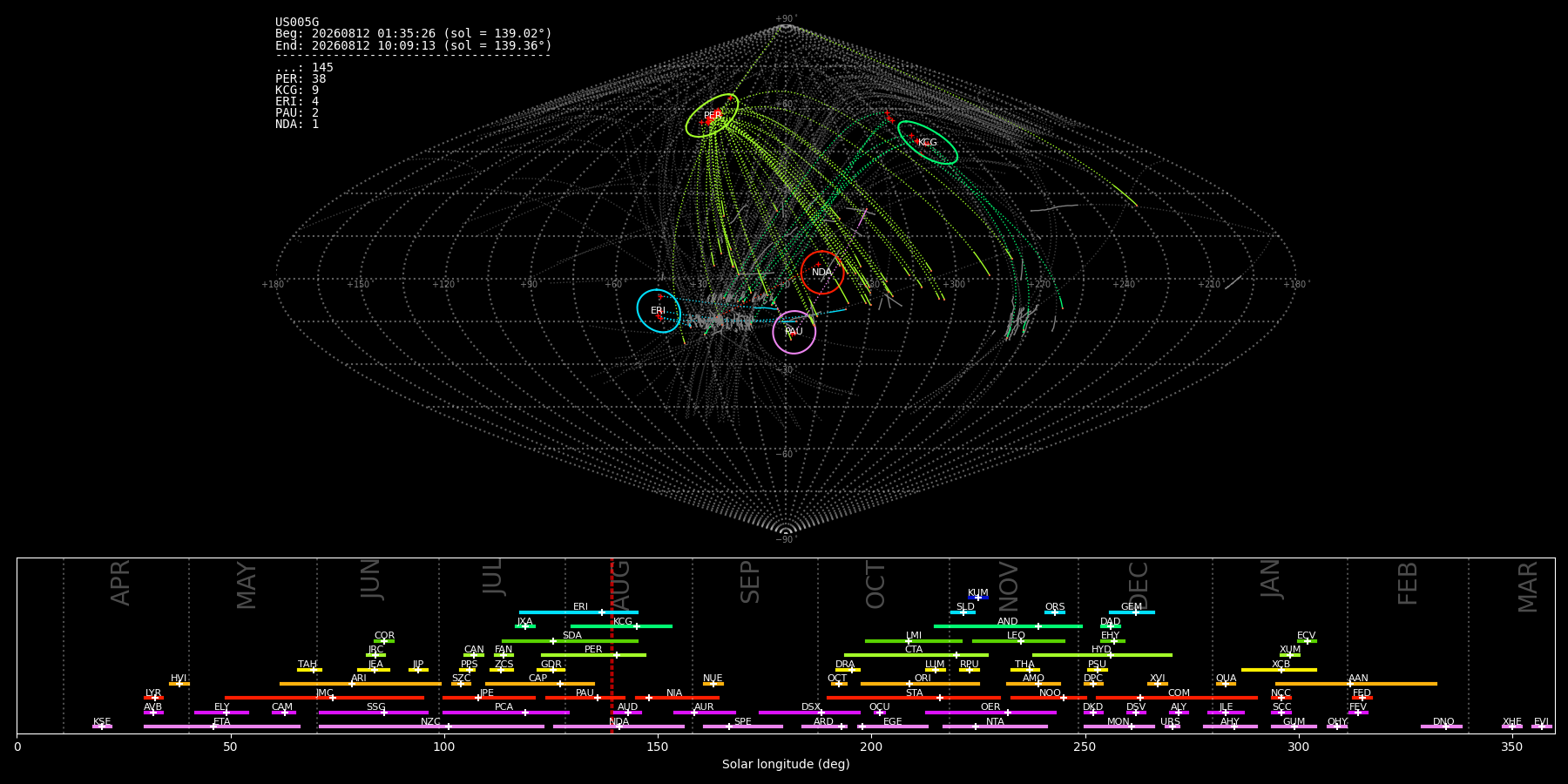The width and height of the screenshot is (1568, 784).
Task: Click the ORI shower bar in October
Action: pyautogui.click(x=920, y=684)
